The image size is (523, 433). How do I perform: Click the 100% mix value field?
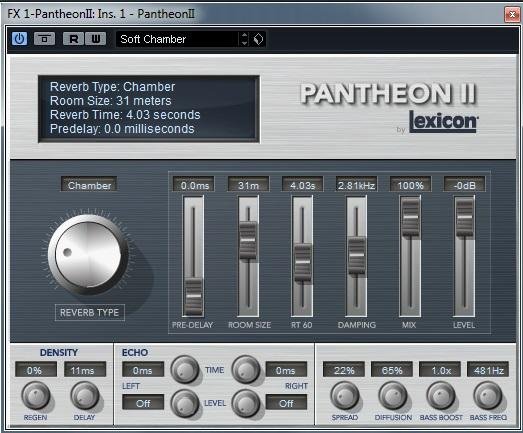coord(411,185)
